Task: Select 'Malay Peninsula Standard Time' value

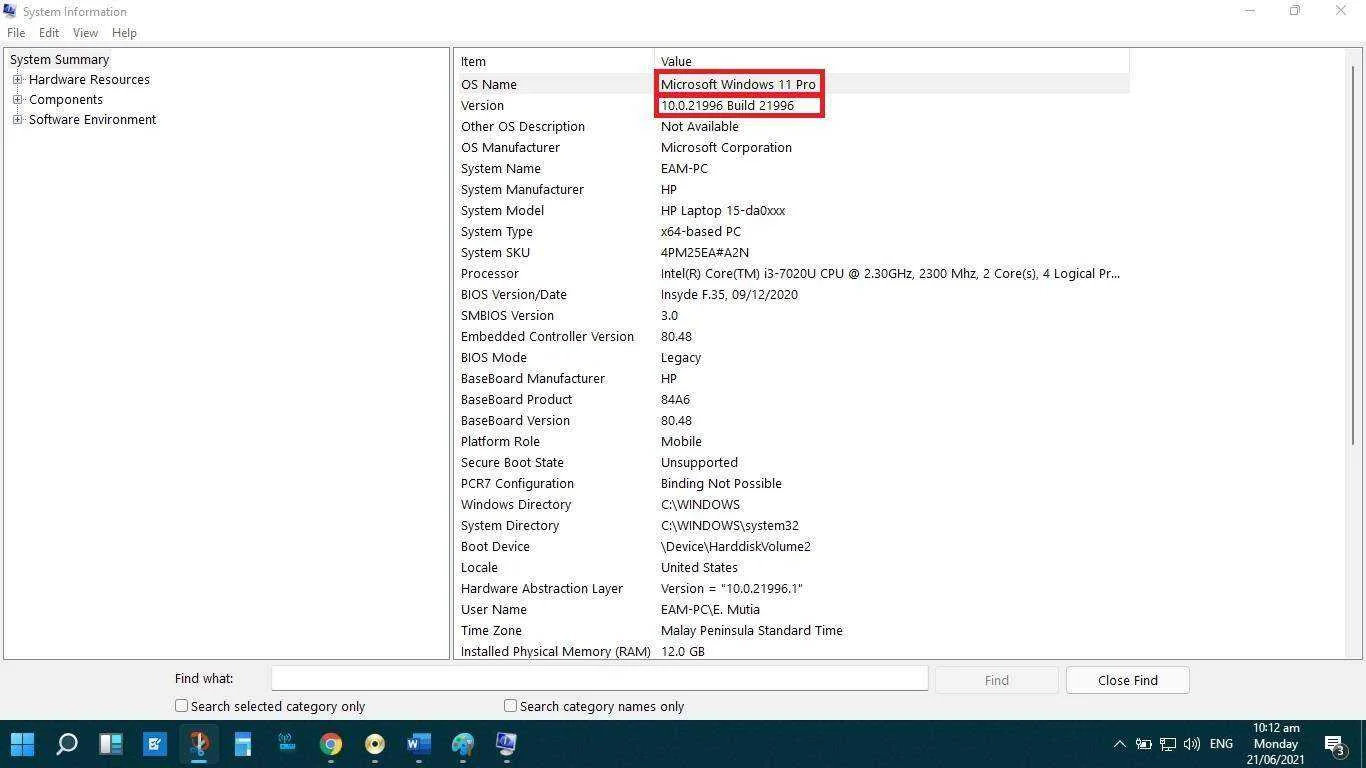Action: [751, 631]
